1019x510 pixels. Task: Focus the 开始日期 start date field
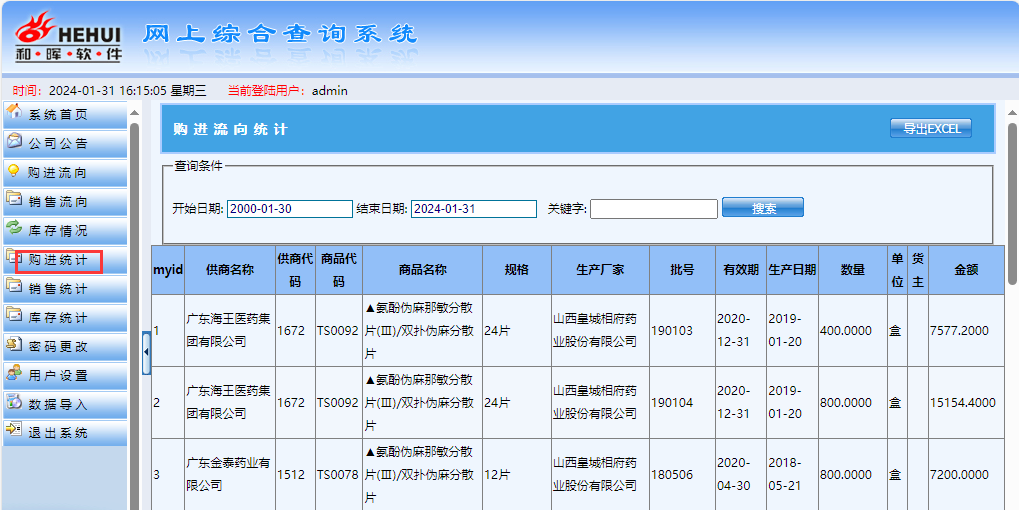[289, 209]
